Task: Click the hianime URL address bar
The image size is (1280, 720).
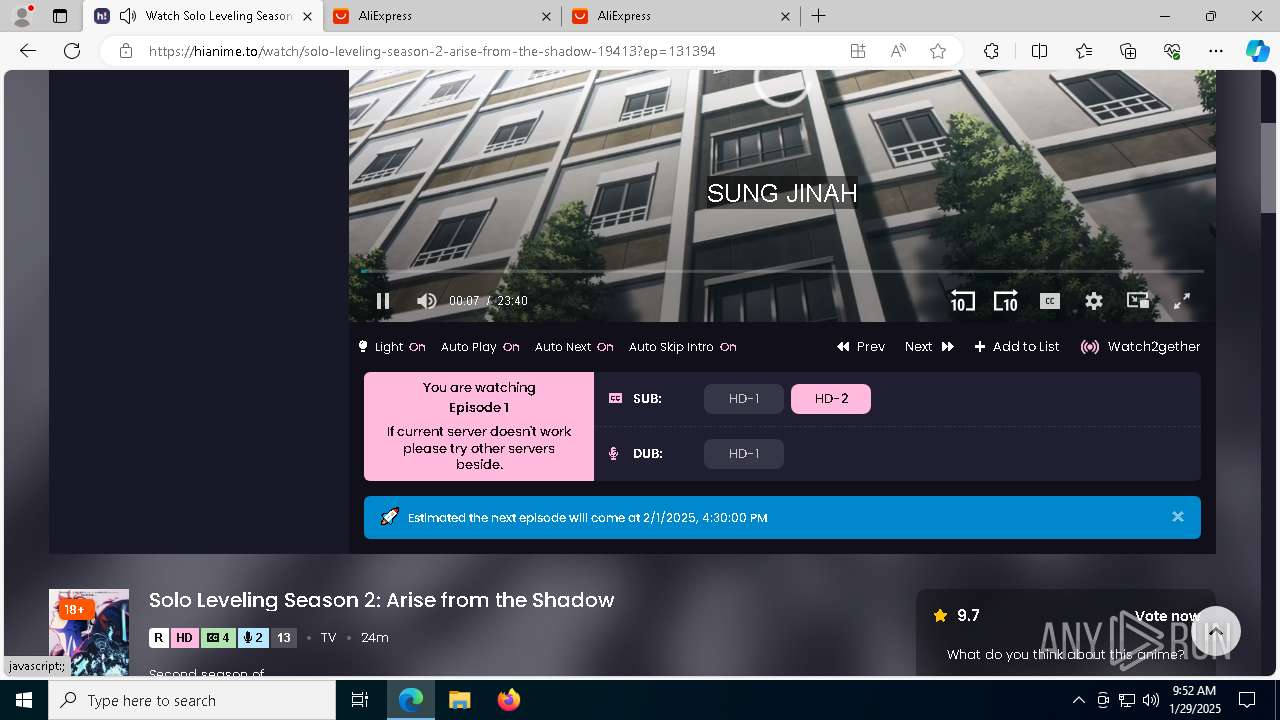Action: (432, 51)
